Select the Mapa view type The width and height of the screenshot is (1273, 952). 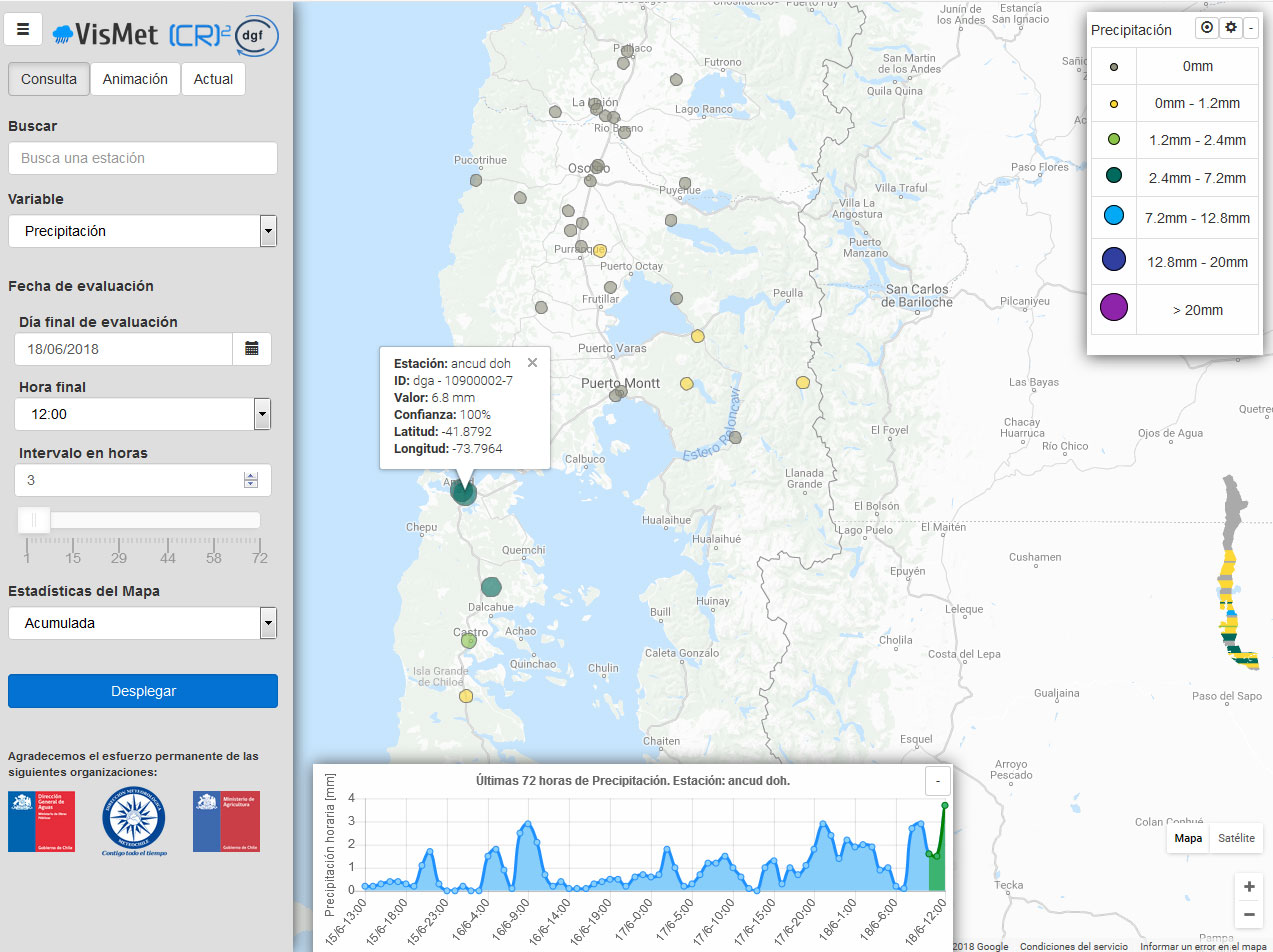(1188, 838)
